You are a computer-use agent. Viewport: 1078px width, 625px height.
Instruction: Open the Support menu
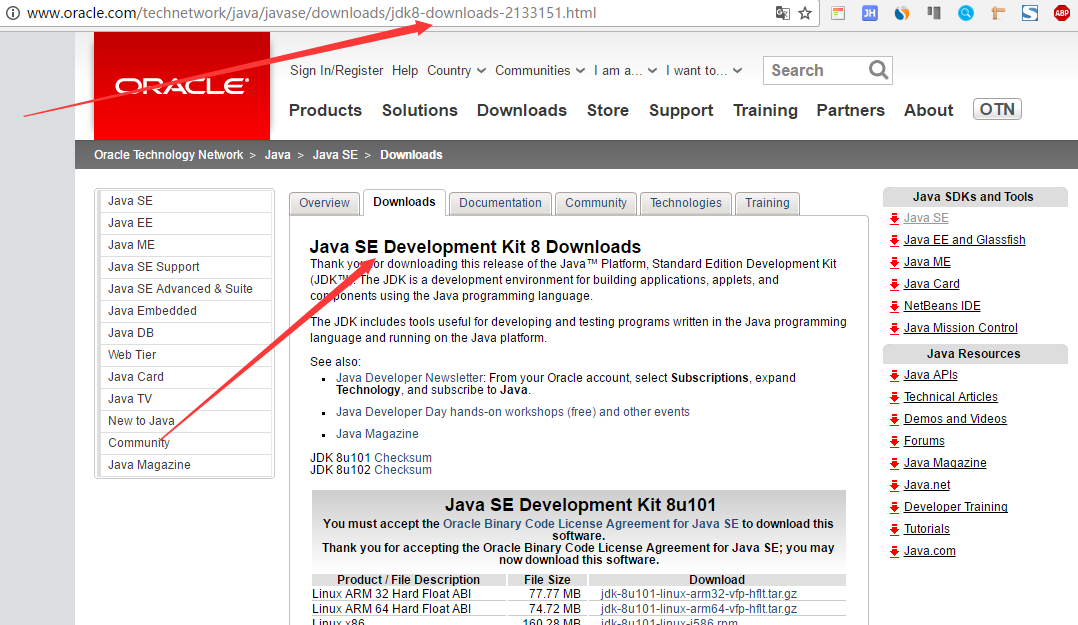click(x=681, y=111)
